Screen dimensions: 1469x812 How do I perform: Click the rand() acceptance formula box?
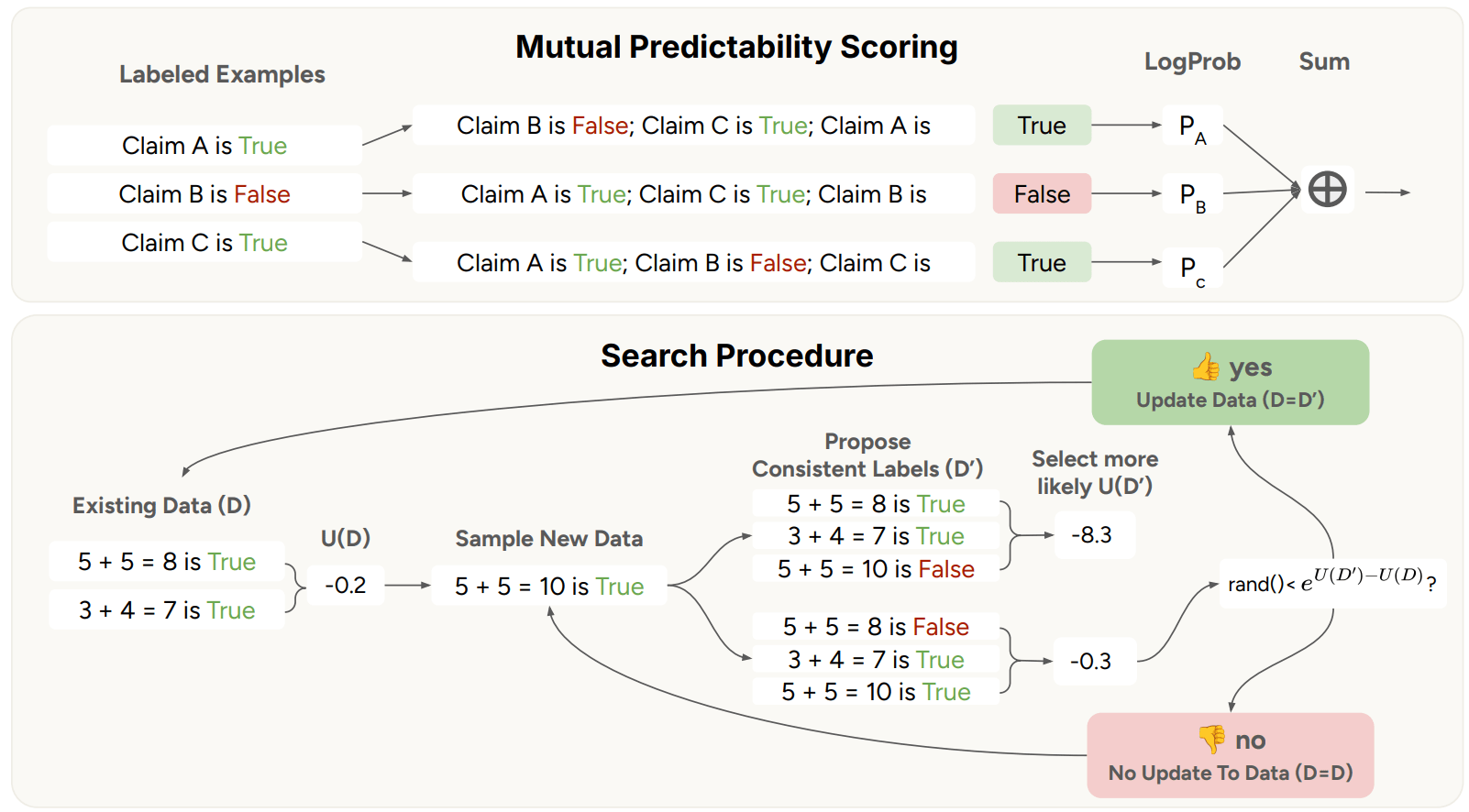click(1332, 583)
